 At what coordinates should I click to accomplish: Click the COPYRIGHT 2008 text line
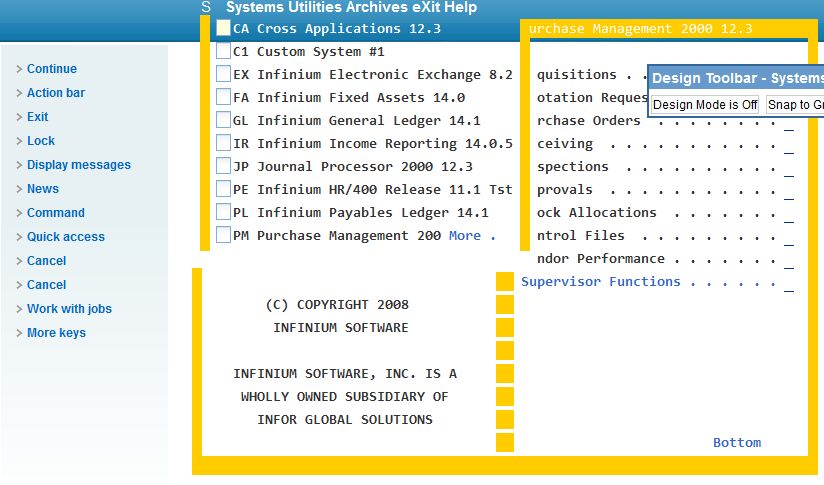tap(337, 305)
